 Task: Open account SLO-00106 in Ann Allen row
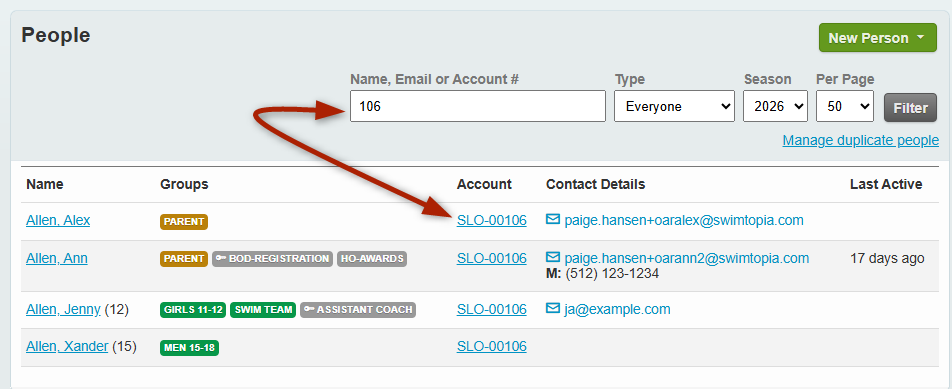(492, 259)
